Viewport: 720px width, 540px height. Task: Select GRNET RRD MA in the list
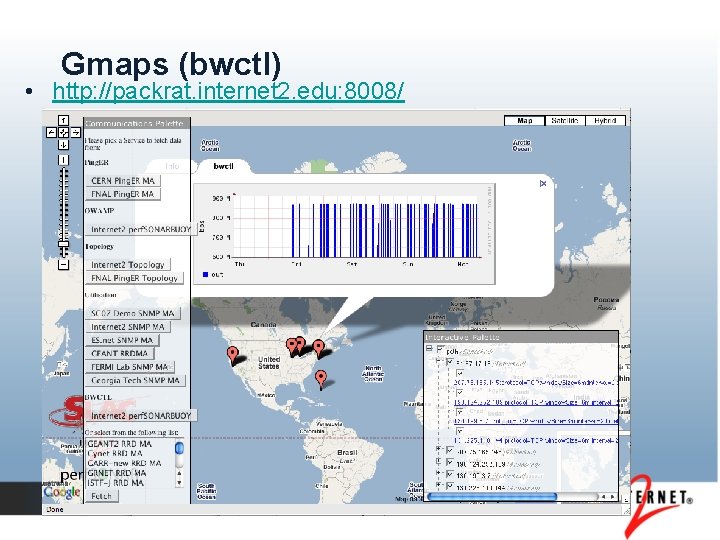(117, 473)
